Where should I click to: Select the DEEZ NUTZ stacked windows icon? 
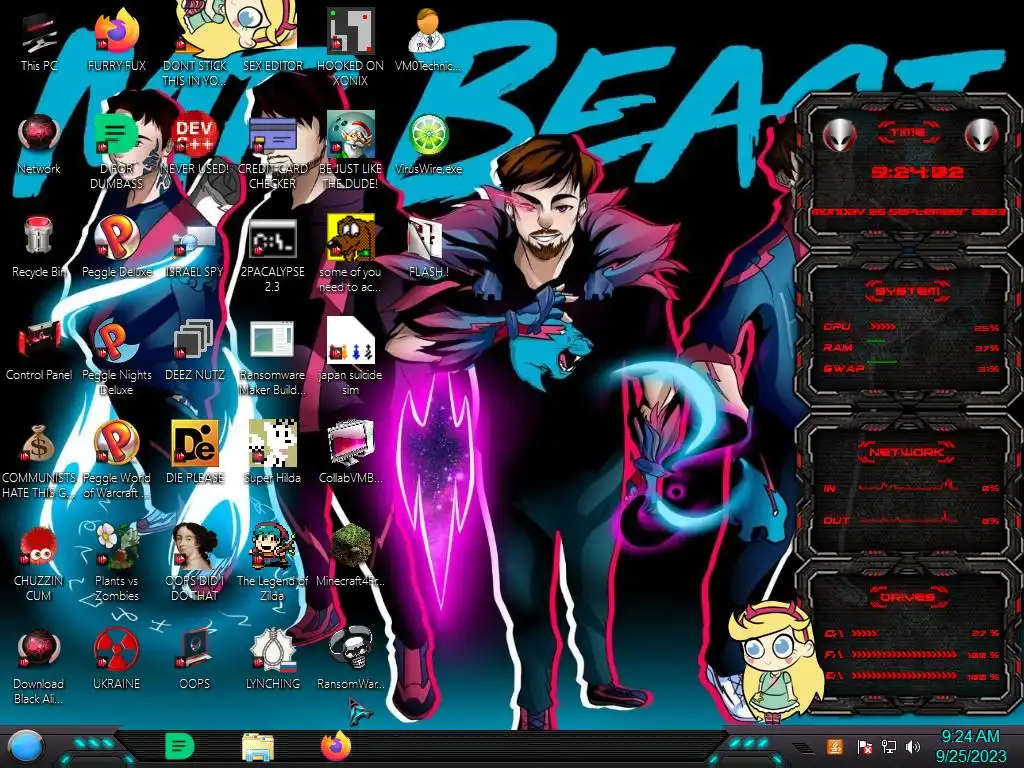[x=195, y=350]
